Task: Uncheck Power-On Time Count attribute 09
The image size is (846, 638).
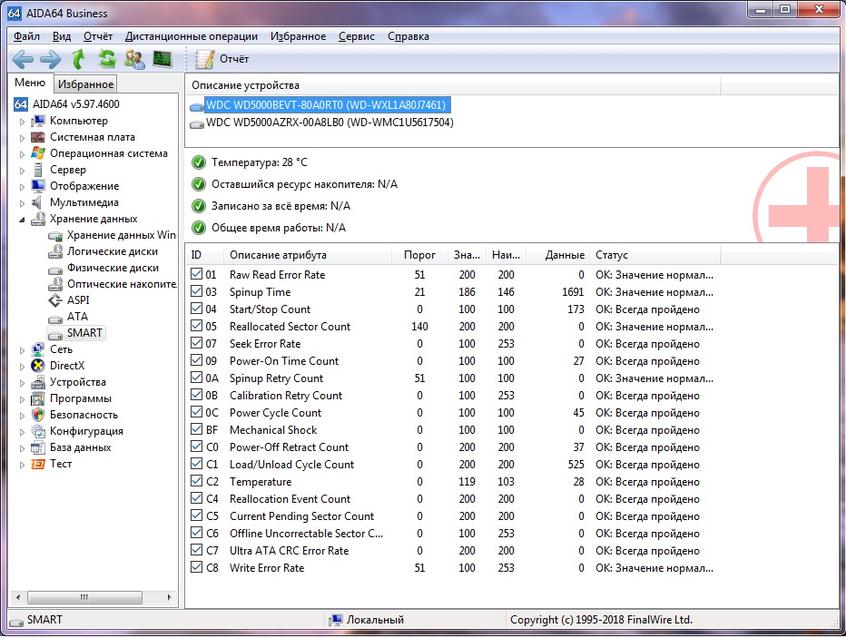Action: [x=197, y=361]
